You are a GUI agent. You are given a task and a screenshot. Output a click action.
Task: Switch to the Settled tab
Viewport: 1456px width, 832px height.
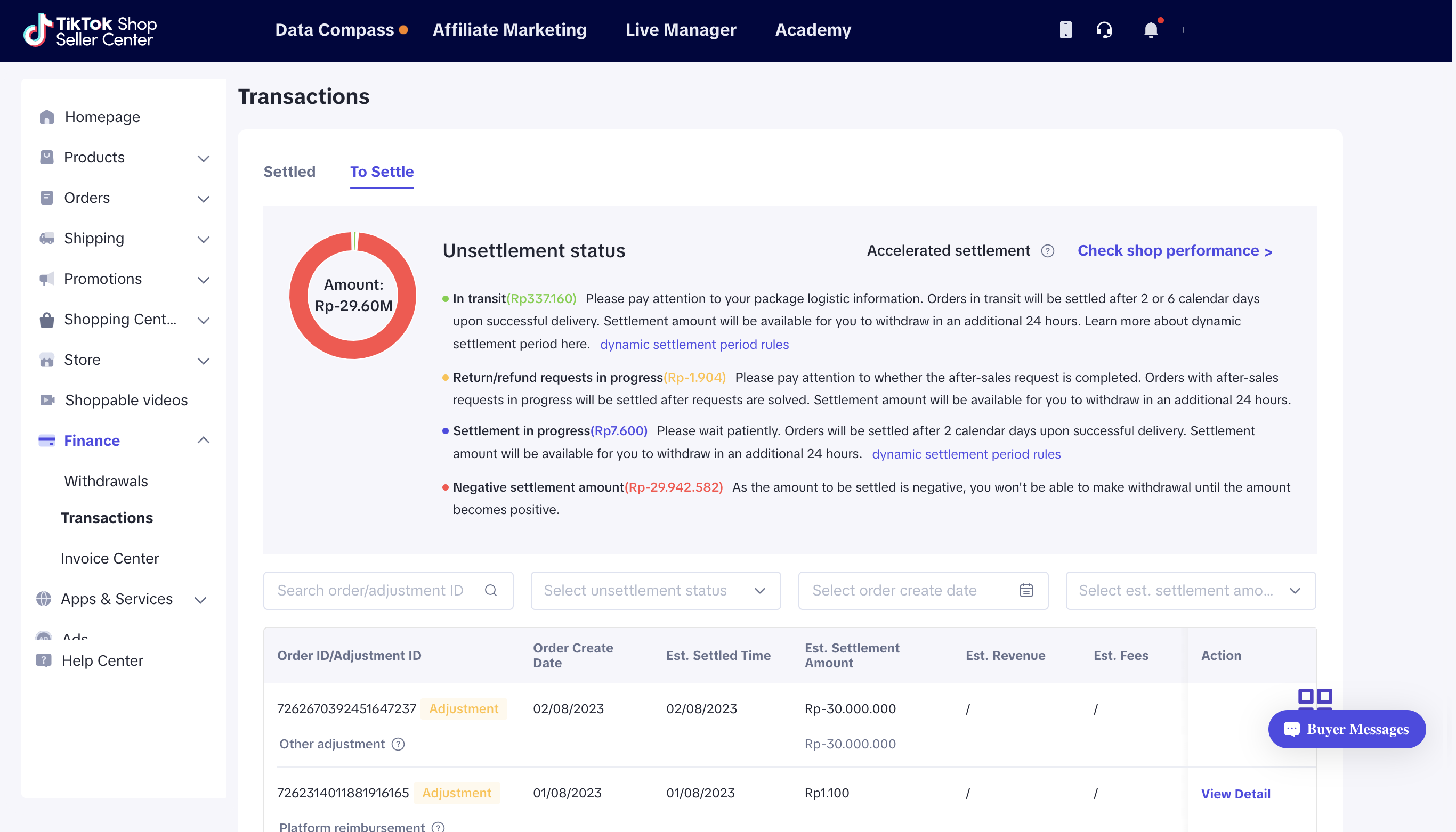click(x=289, y=172)
